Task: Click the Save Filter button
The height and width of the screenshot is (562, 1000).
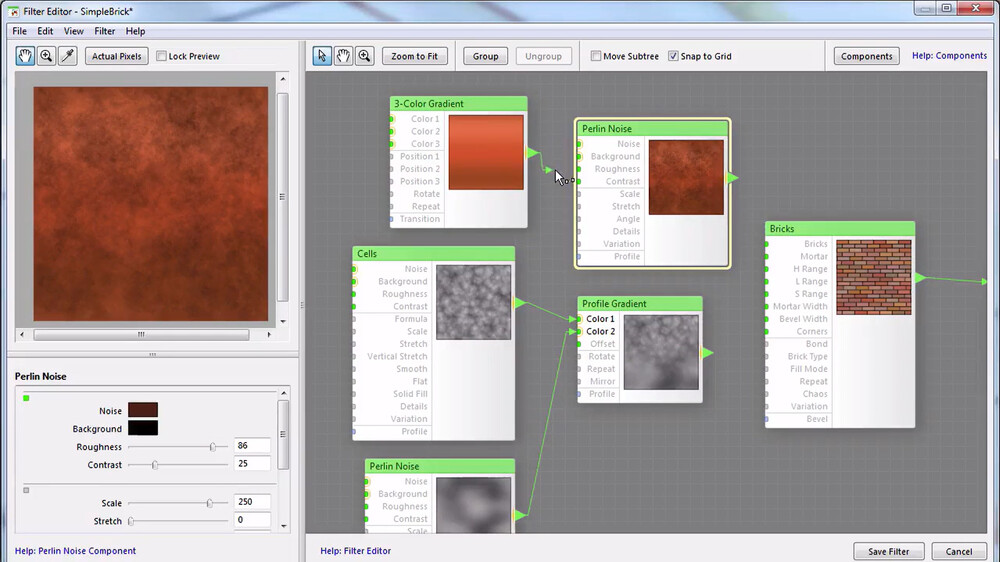Action: [x=888, y=551]
